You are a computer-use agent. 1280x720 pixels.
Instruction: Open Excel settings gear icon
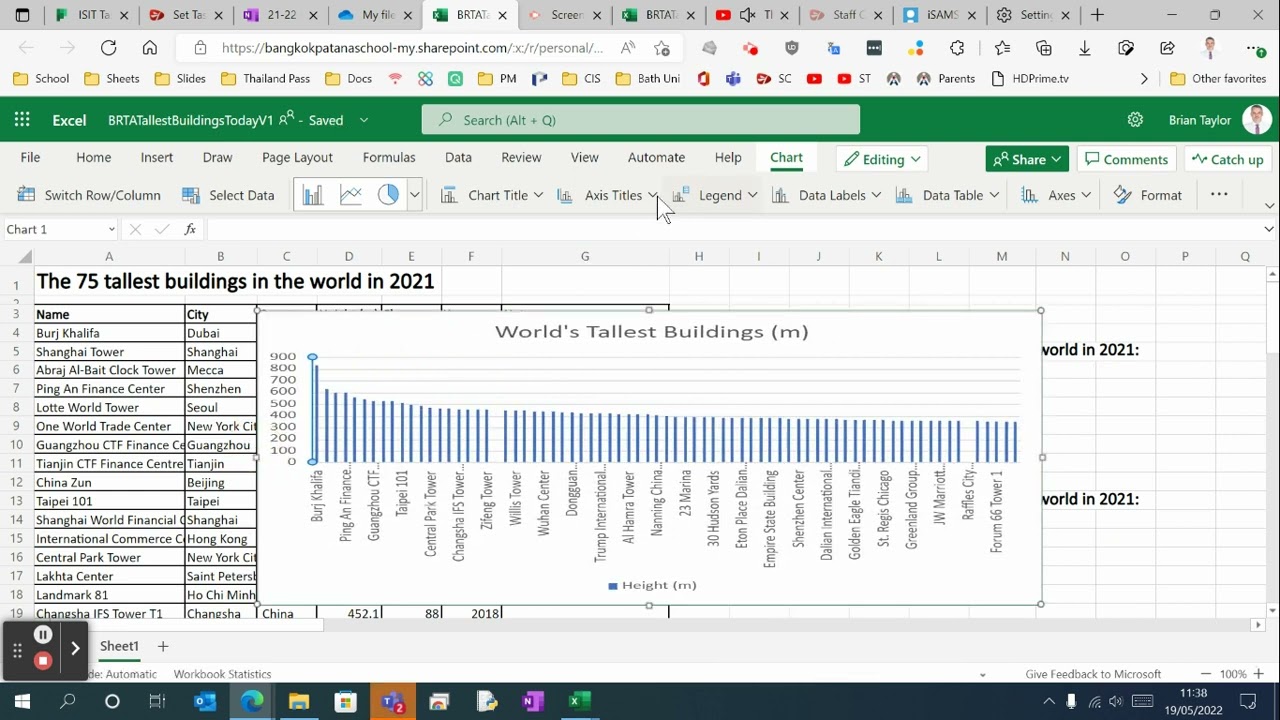coord(1135,120)
